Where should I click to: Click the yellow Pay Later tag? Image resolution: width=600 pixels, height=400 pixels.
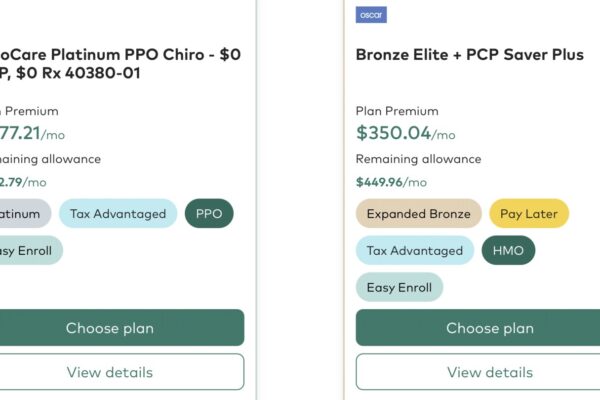pos(529,214)
